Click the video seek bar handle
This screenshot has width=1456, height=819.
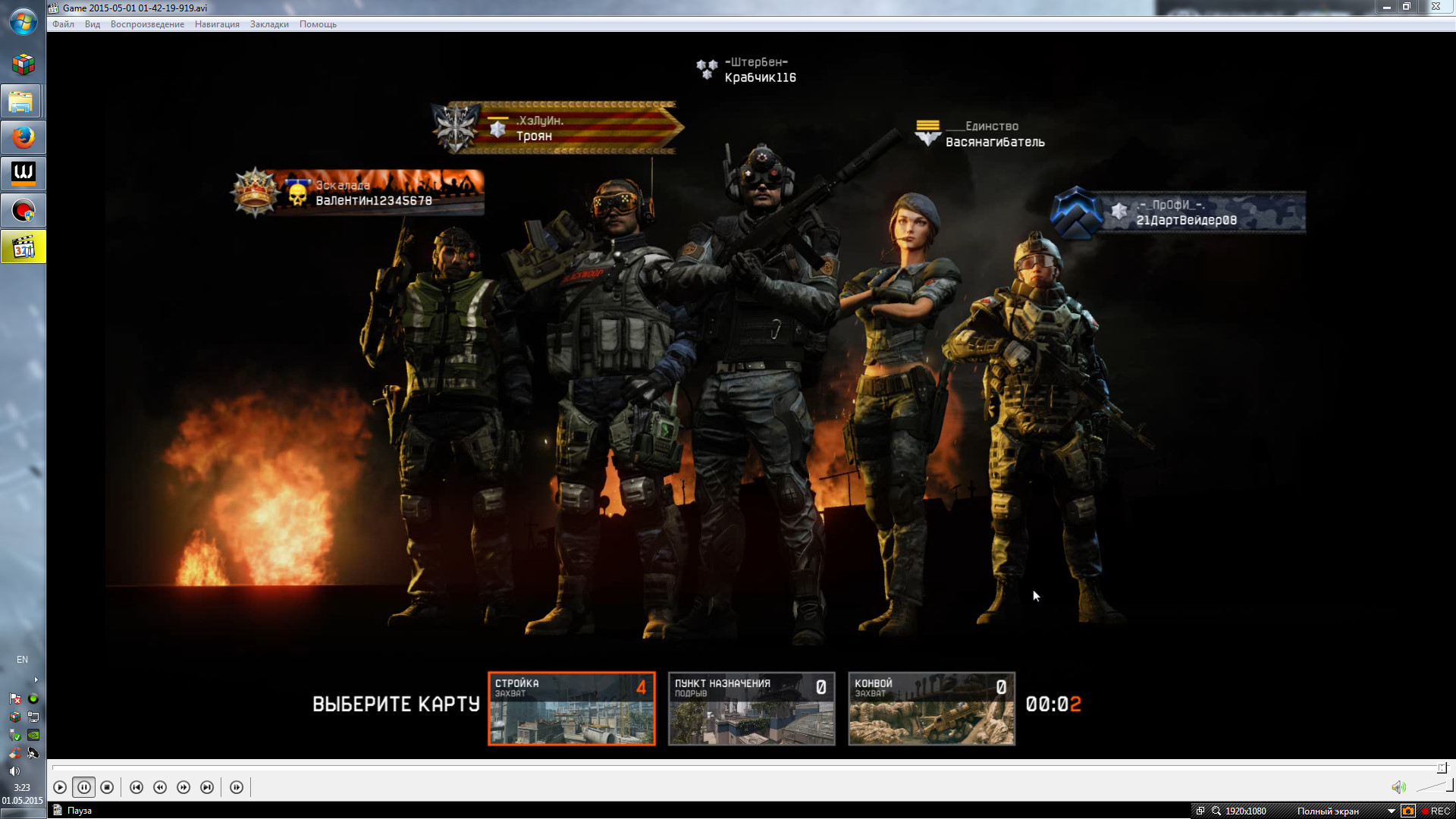point(1442,767)
